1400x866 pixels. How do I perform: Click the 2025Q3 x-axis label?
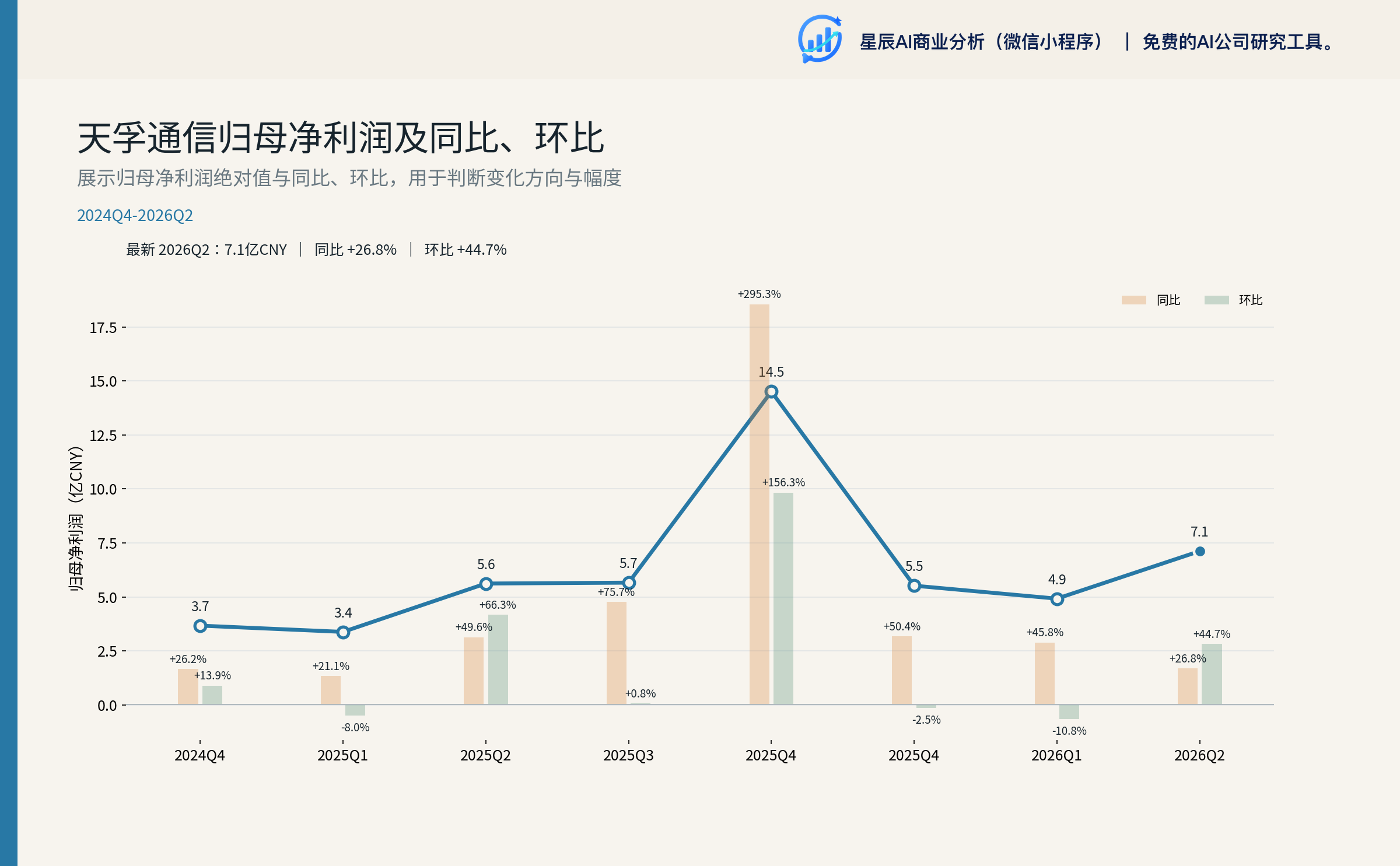(628, 755)
